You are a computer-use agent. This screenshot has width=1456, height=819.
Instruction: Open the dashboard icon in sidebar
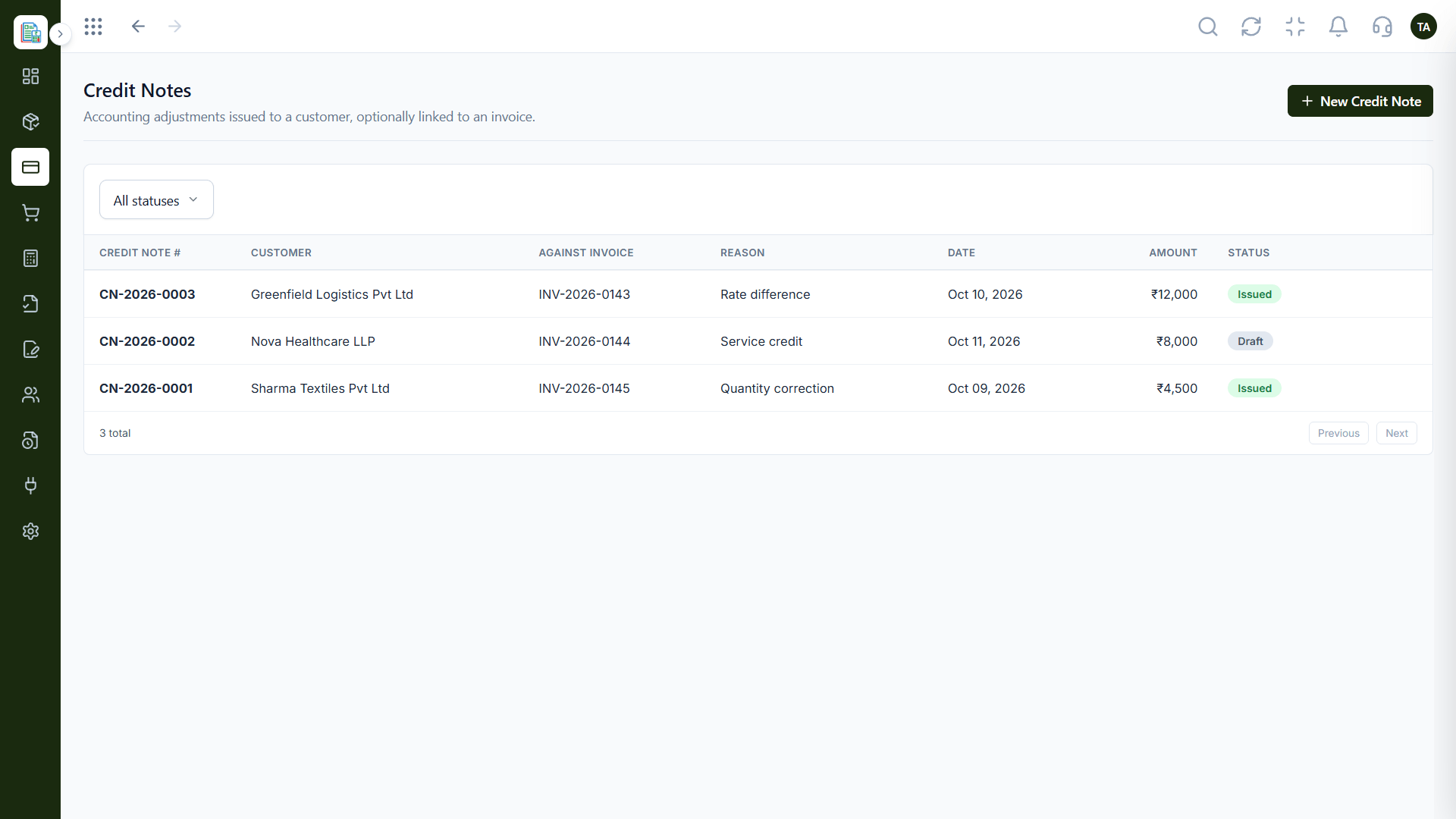30,76
